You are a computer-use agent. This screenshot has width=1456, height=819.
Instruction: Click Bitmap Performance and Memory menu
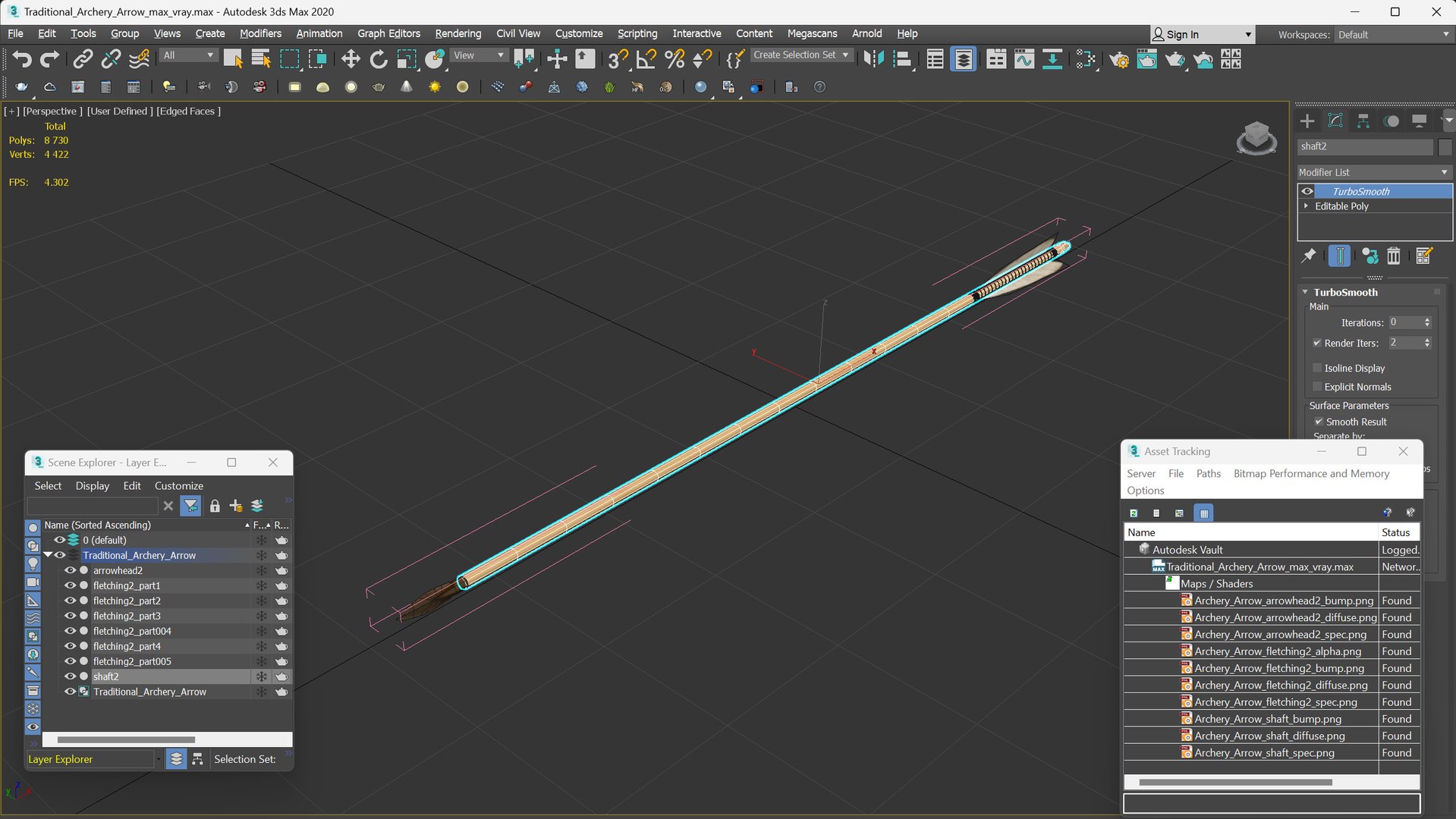tap(1311, 473)
